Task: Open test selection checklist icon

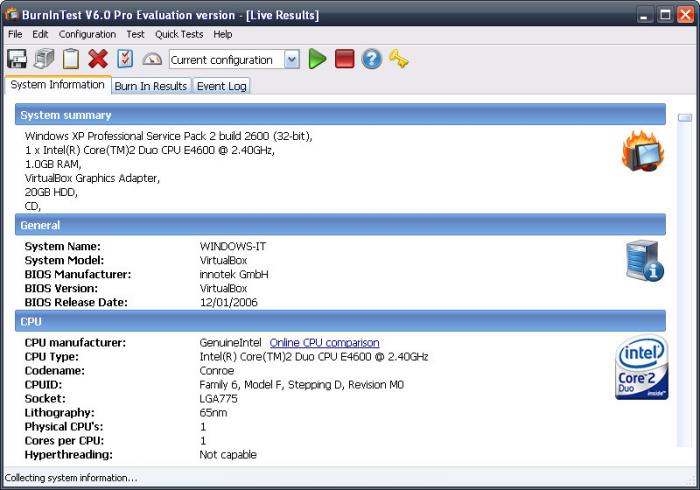Action: [x=125, y=59]
